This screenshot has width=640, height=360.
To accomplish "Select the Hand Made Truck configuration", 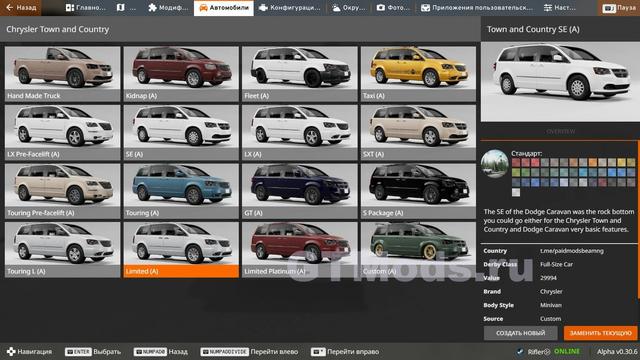I will point(62,74).
